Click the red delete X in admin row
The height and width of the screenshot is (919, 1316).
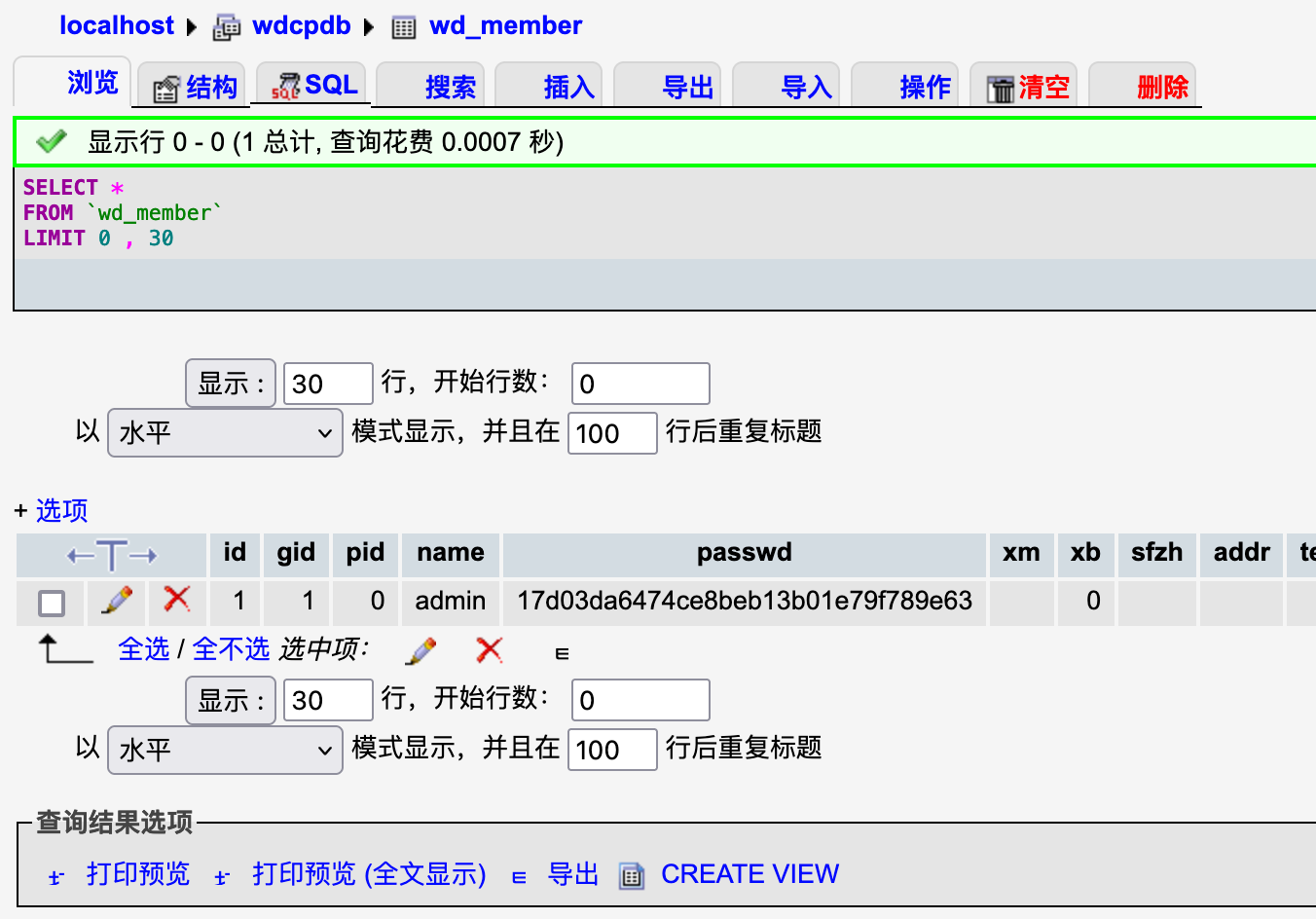click(177, 599)
